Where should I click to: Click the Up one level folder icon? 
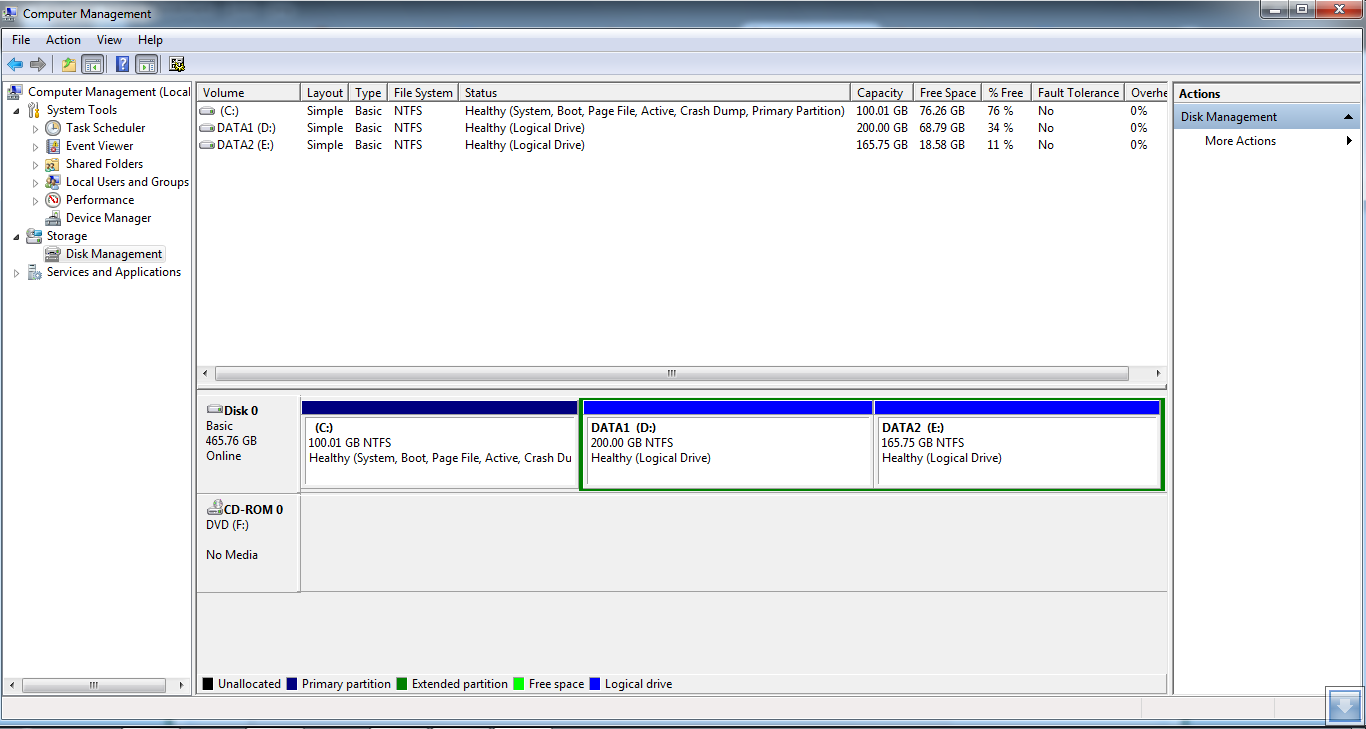[68, 65]
